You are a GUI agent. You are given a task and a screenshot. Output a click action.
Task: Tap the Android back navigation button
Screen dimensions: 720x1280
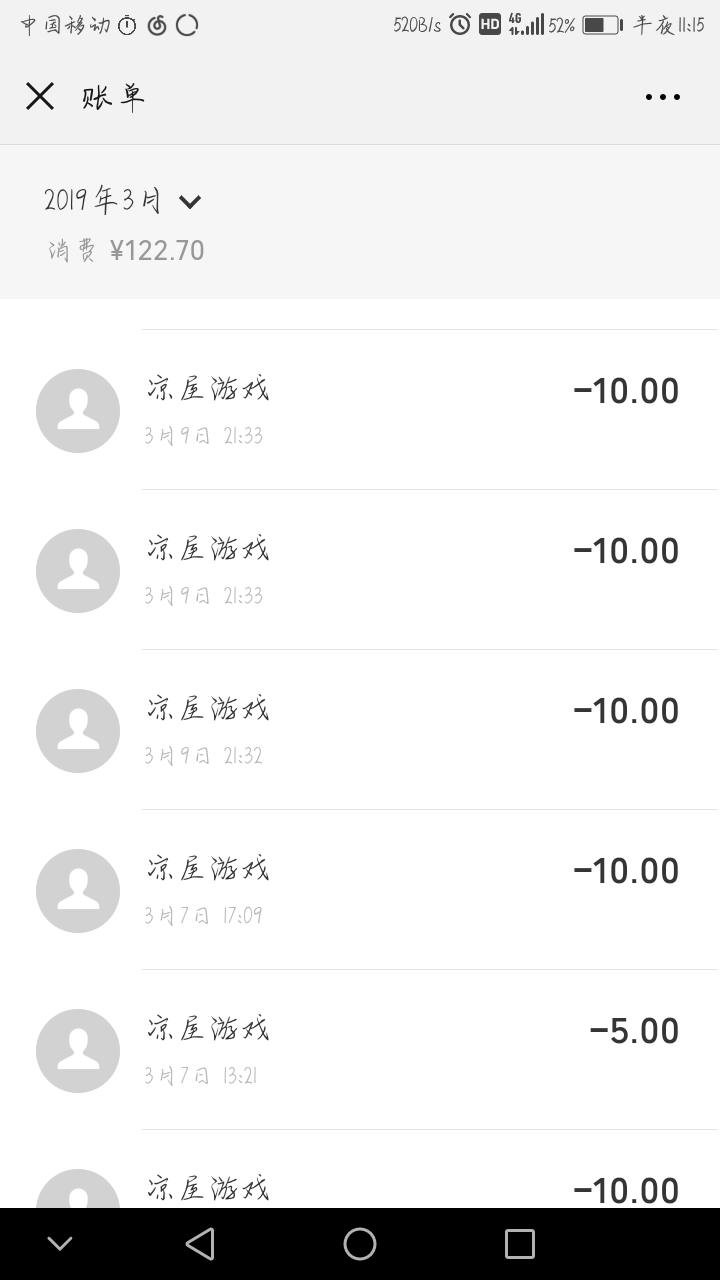200,1243
